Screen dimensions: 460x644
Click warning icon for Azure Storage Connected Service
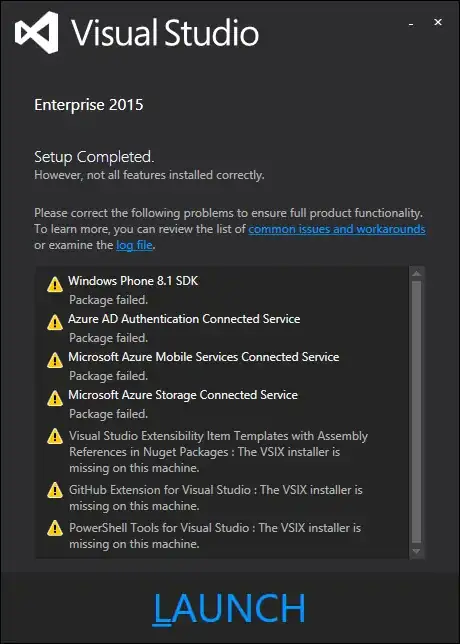55,398
